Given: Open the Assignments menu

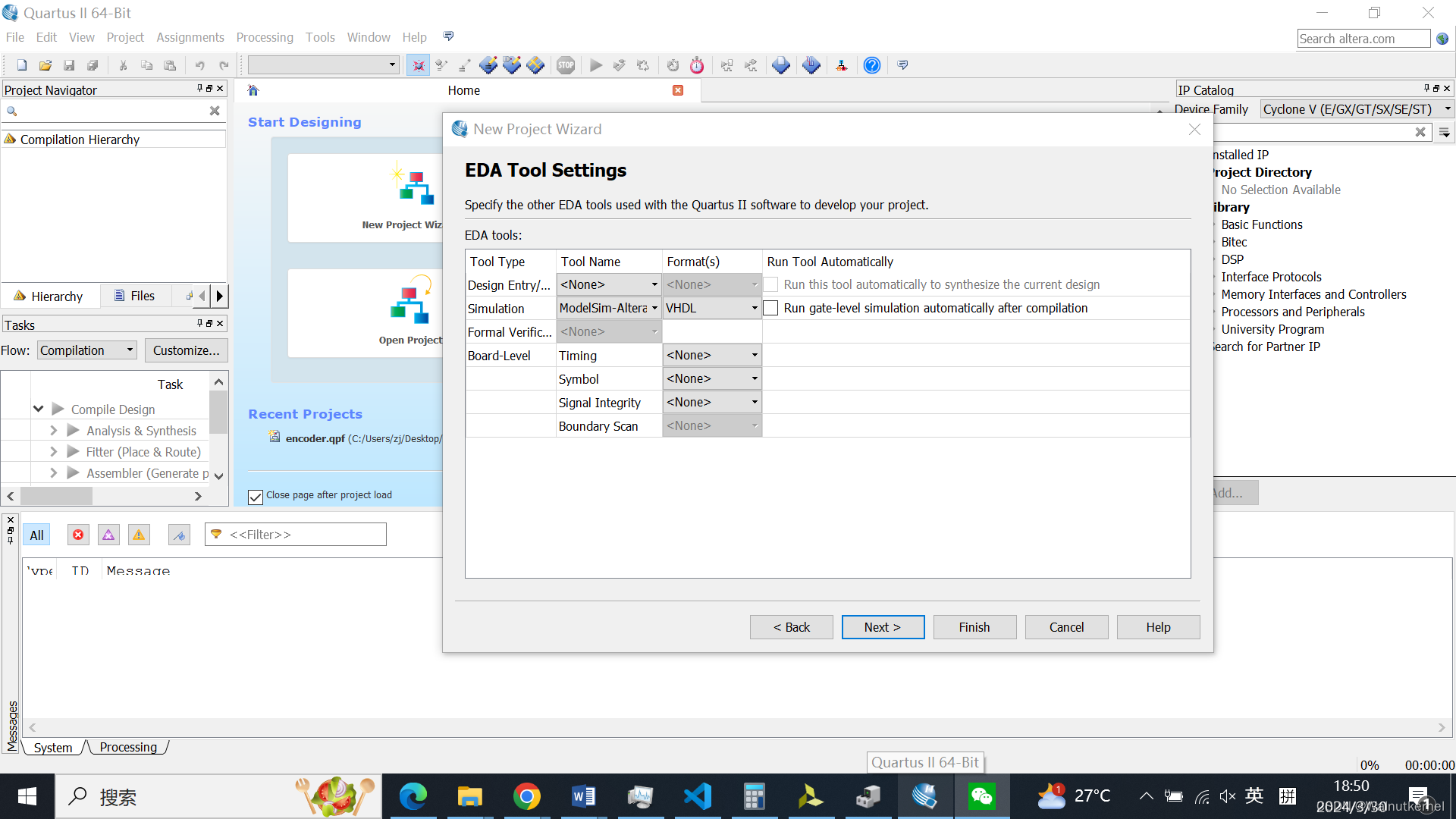Looking at the screenshot, I should tap(190, 37).
